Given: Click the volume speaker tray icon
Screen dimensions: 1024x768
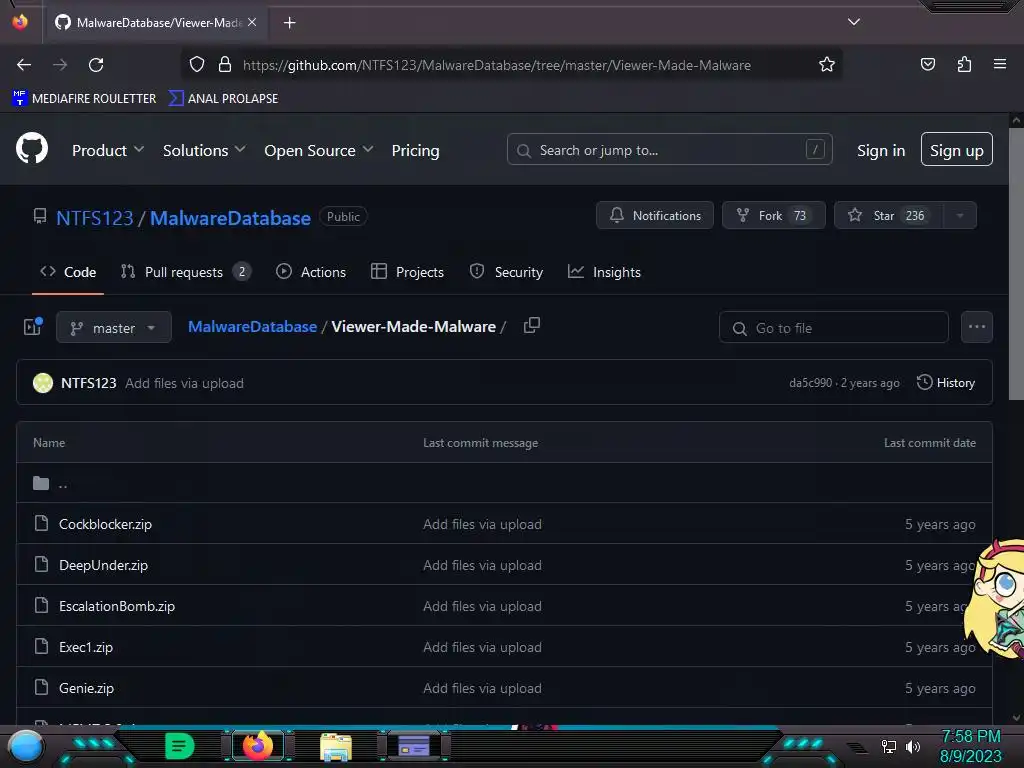Looking at the screenshot, I should pos(913,746).
